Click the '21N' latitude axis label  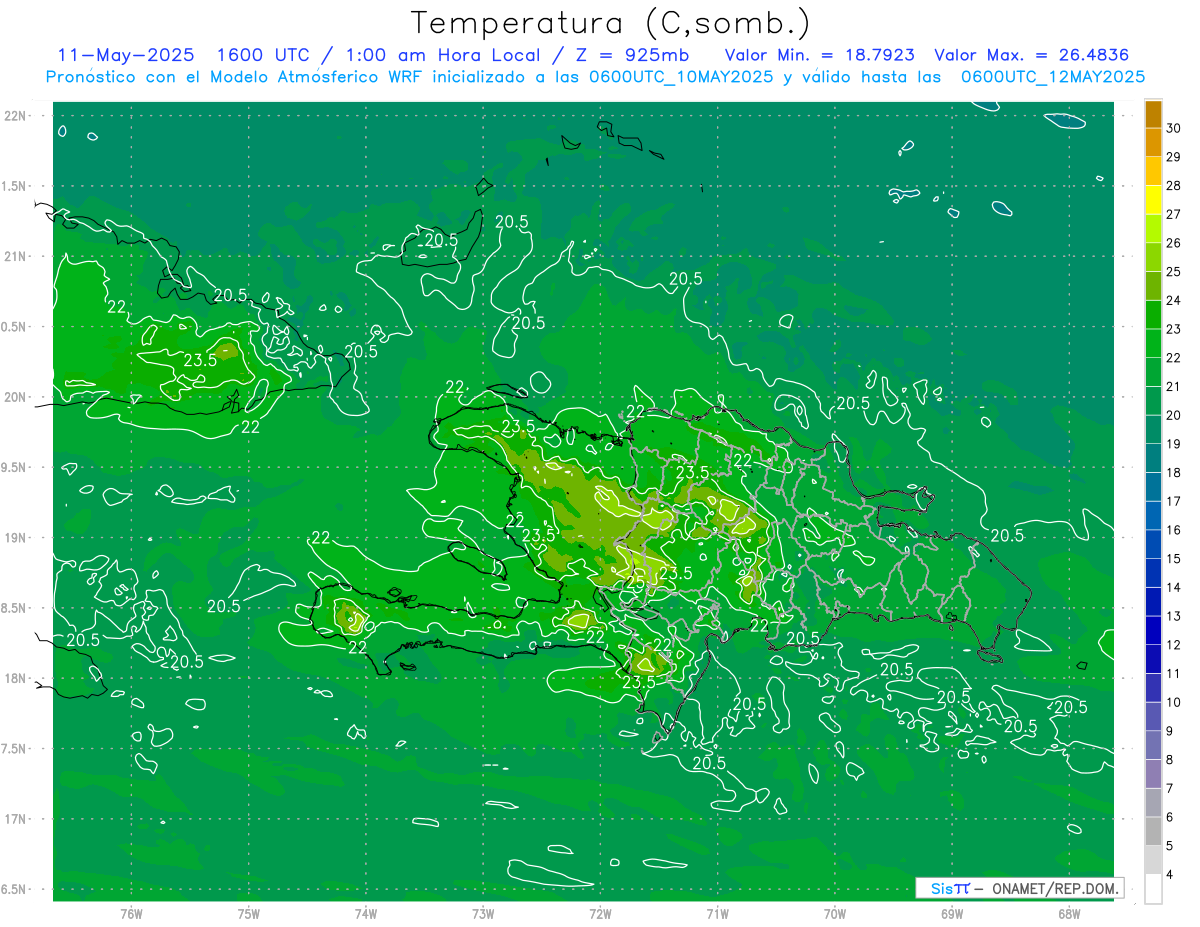point(16,256)
